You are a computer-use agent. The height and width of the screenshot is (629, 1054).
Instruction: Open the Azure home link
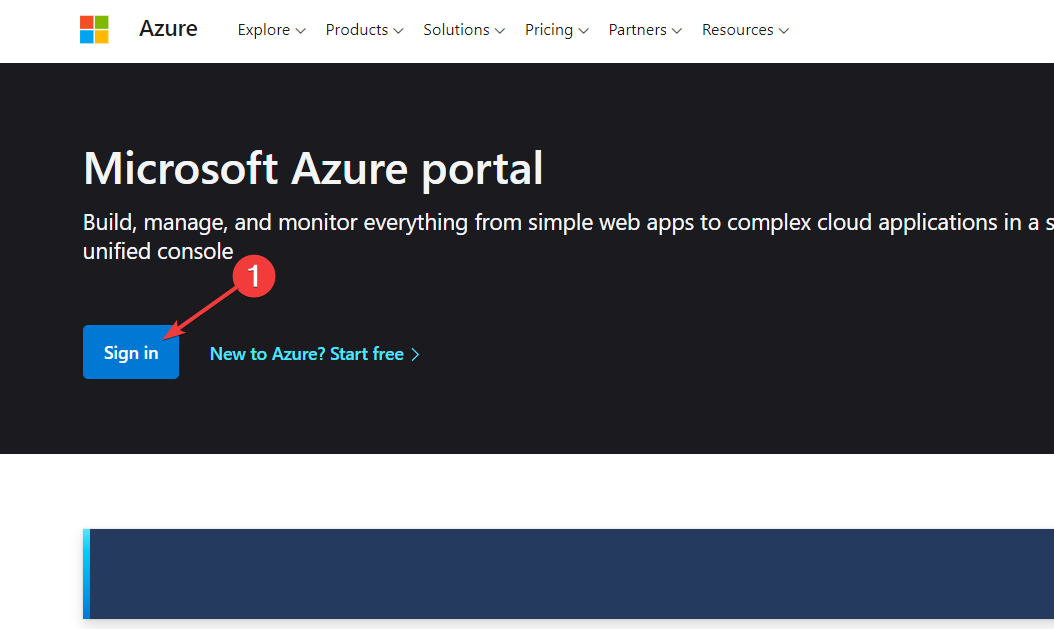click(168, 29)
